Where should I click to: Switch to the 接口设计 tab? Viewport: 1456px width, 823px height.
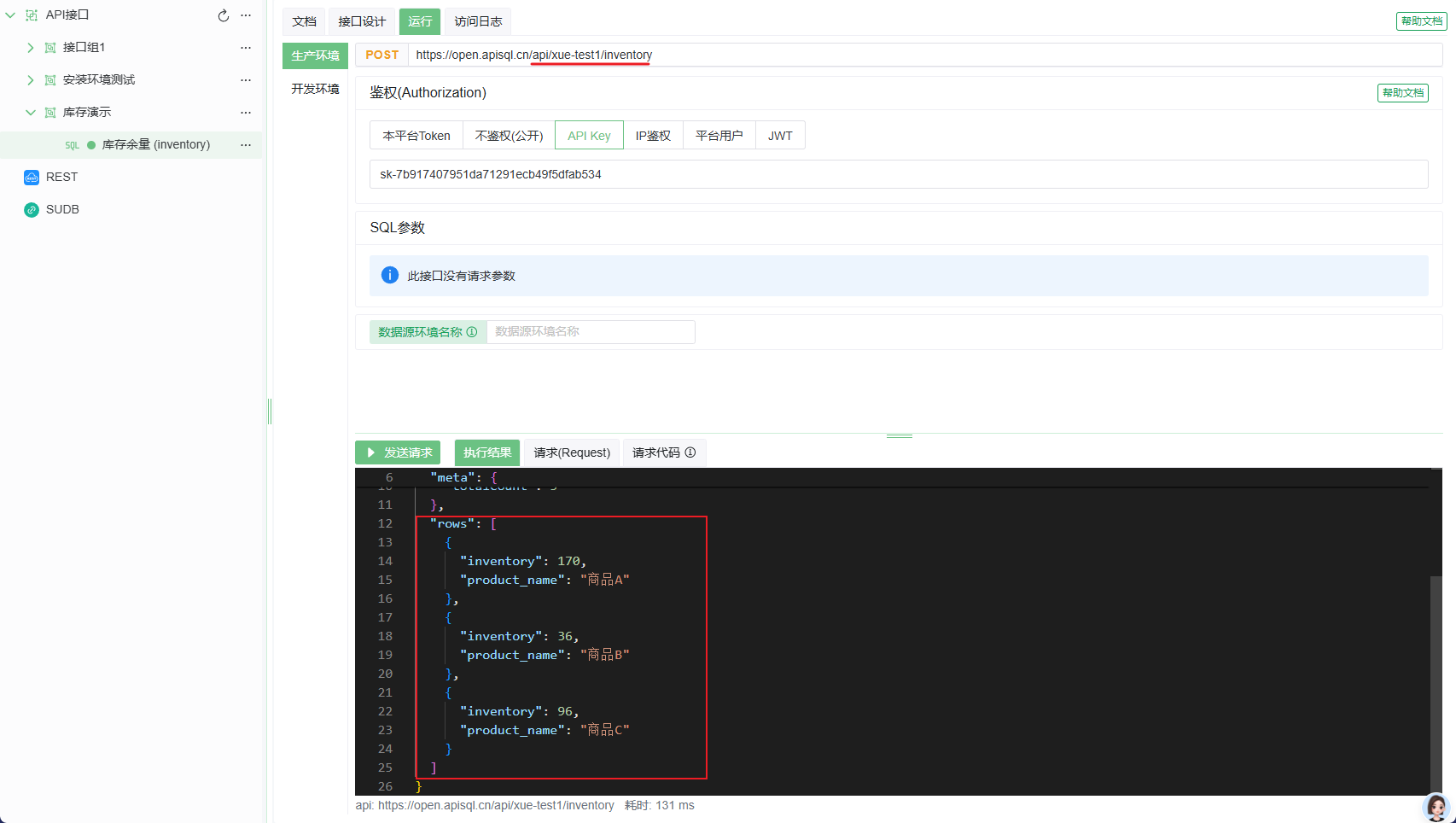click(362, 21)
